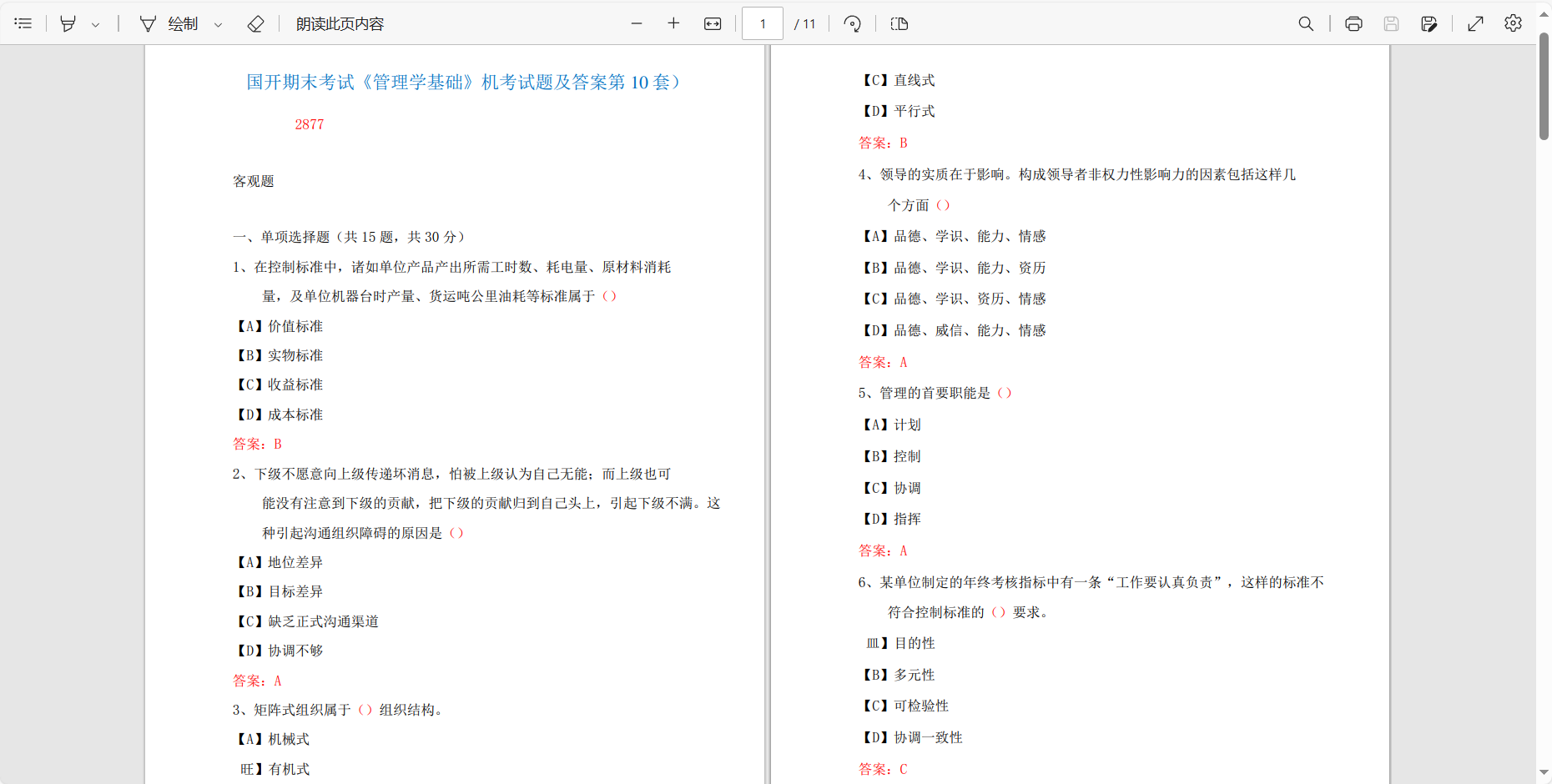
Task: Click the total pages label / 11
Action: [x=805, y=24]
